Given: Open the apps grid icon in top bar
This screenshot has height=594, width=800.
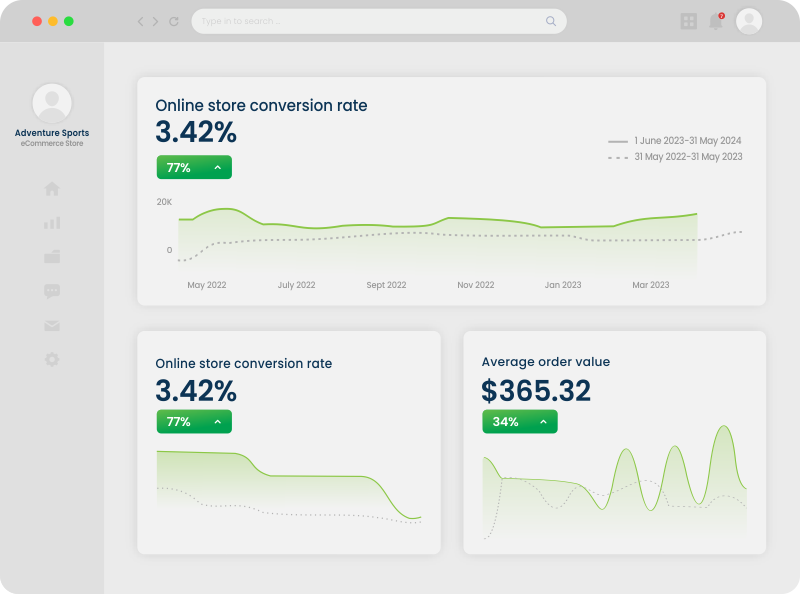Looking at the screenshot, I should pos(689,21).
